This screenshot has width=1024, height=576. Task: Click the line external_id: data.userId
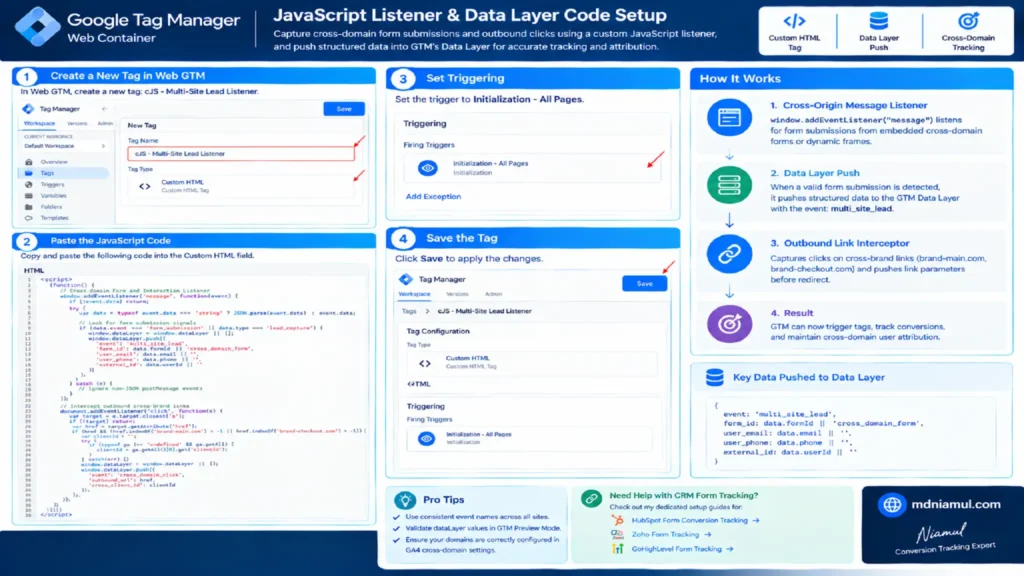[790, 452]
